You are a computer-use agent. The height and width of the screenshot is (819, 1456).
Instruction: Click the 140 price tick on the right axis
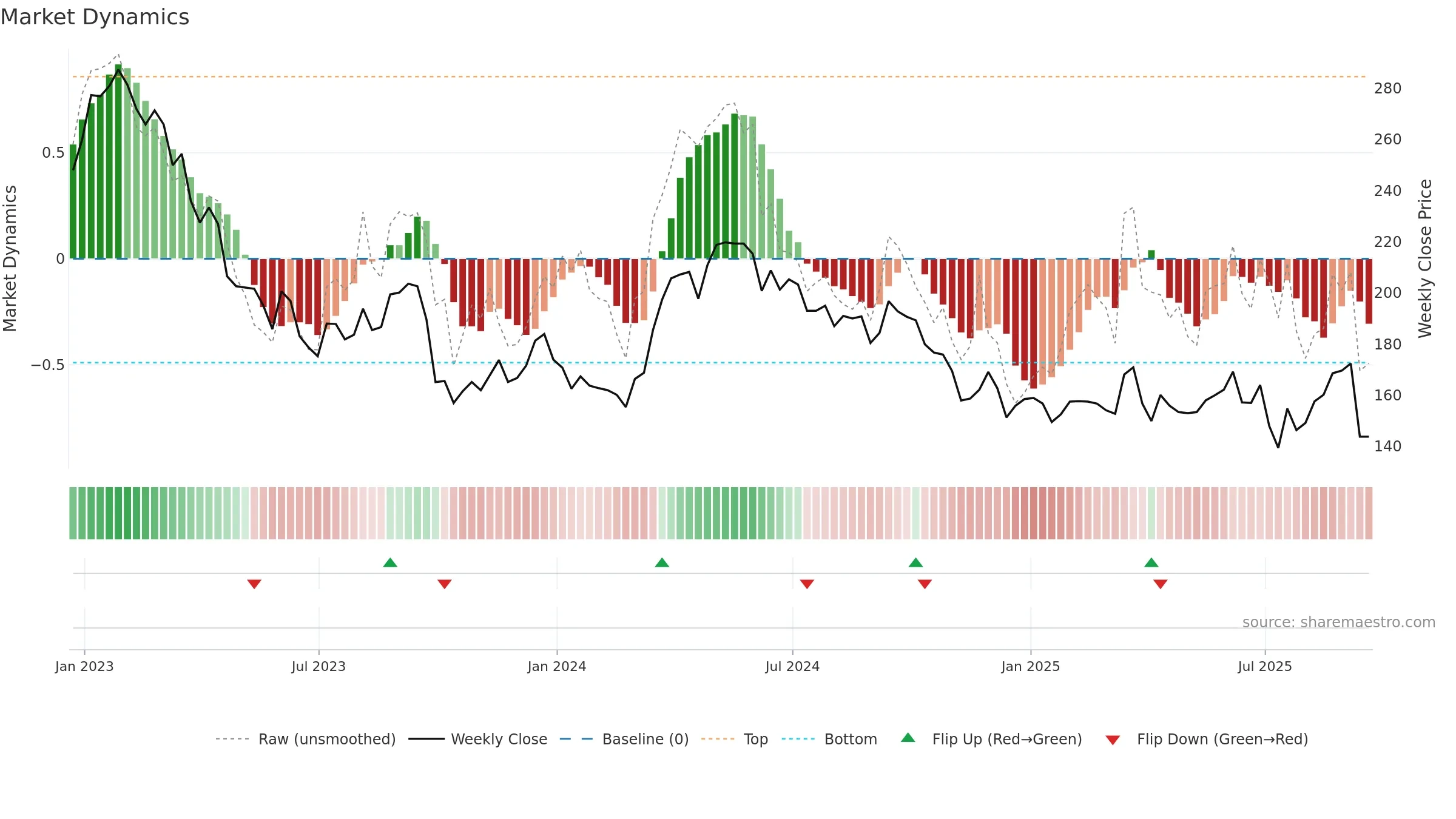click(1388, 447)
